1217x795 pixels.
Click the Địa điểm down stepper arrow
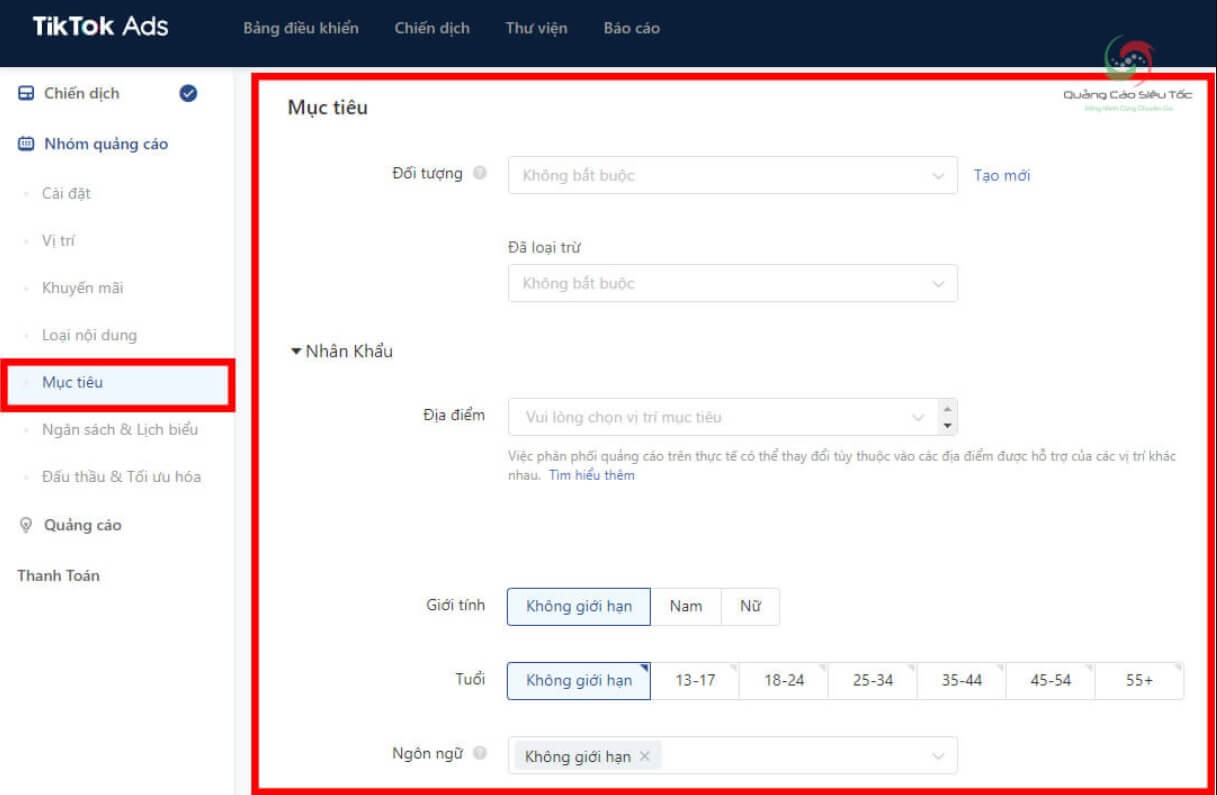[x=948, y=426]
